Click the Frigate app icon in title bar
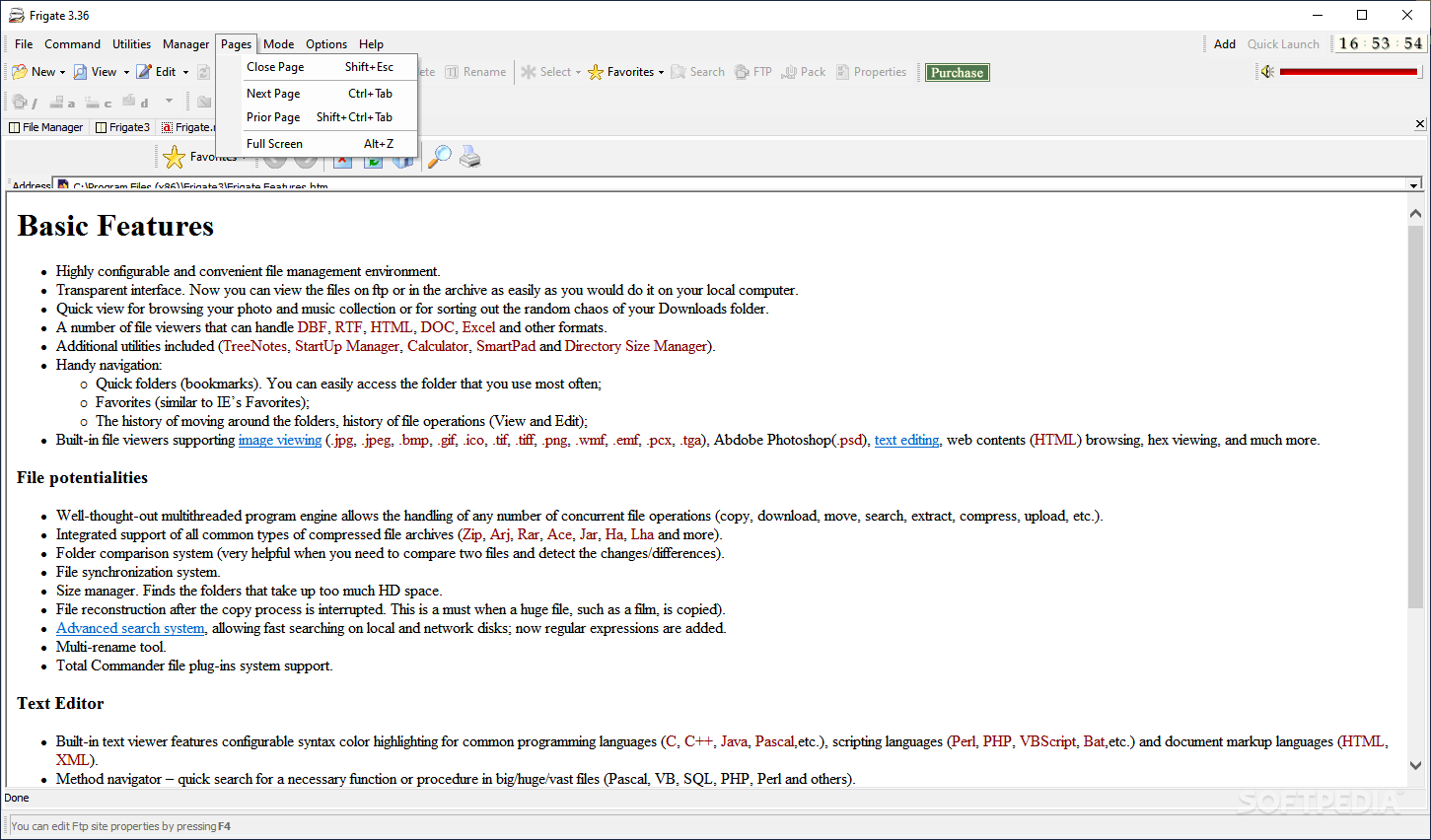This screenshot has height=840, width=1431. click(x=17, y=15)
